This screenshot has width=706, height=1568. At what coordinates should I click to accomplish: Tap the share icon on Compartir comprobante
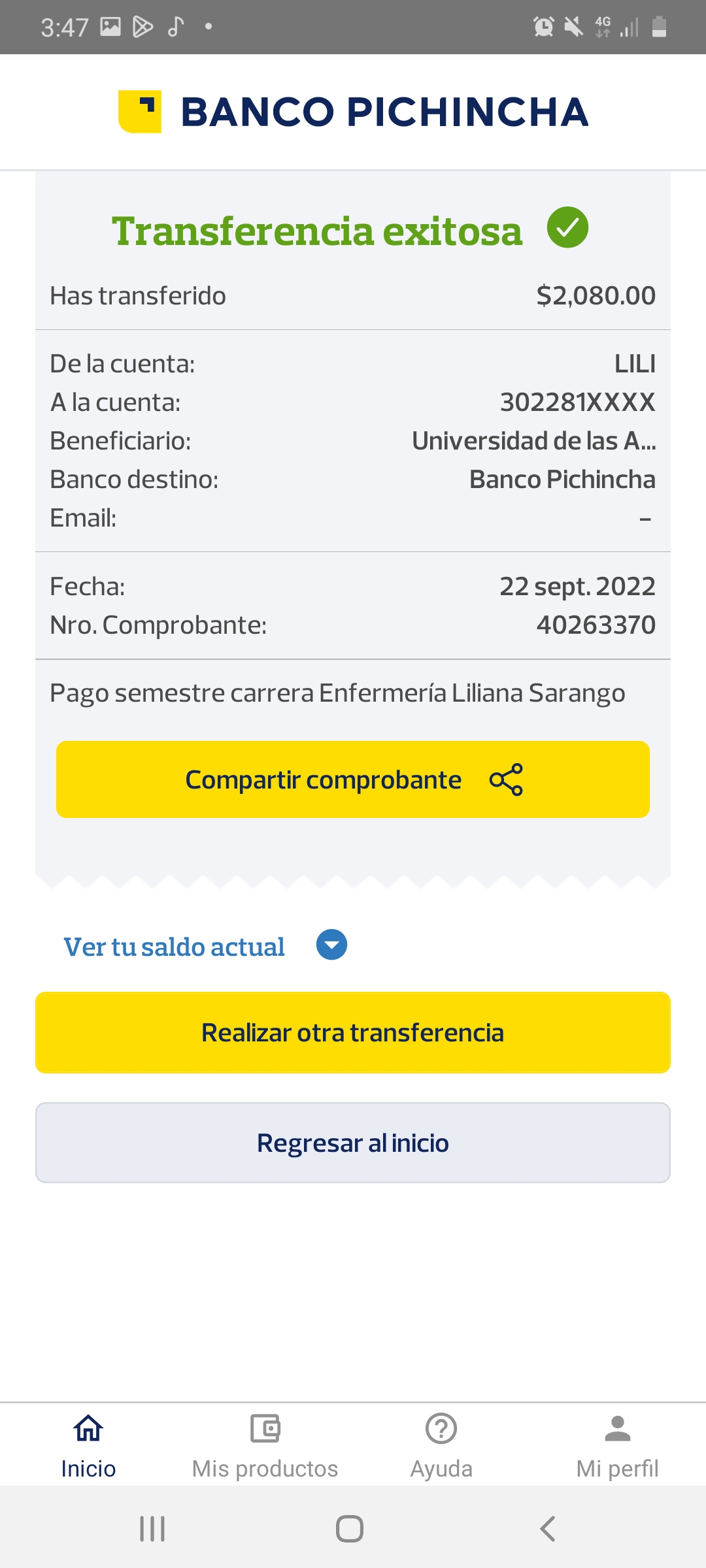click(x=506, y=779)
